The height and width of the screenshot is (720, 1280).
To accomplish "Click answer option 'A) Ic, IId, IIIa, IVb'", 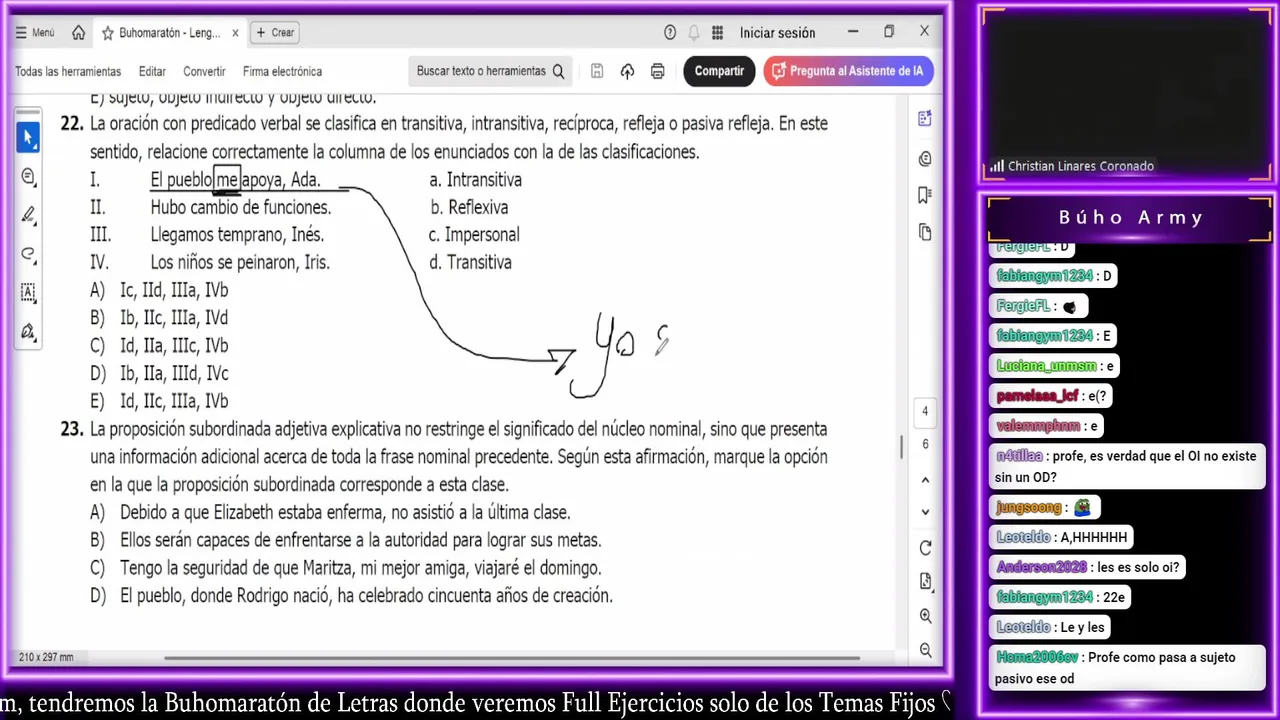I will click(x=159, y=290).
